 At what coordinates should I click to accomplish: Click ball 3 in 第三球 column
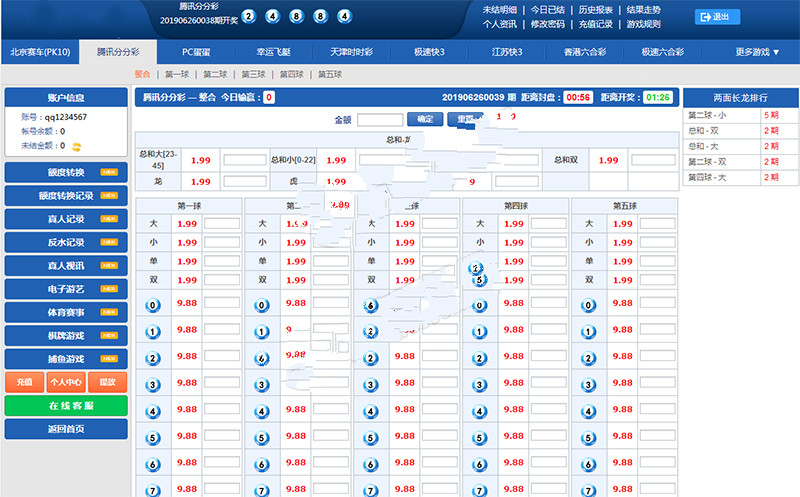pos(370,385)
